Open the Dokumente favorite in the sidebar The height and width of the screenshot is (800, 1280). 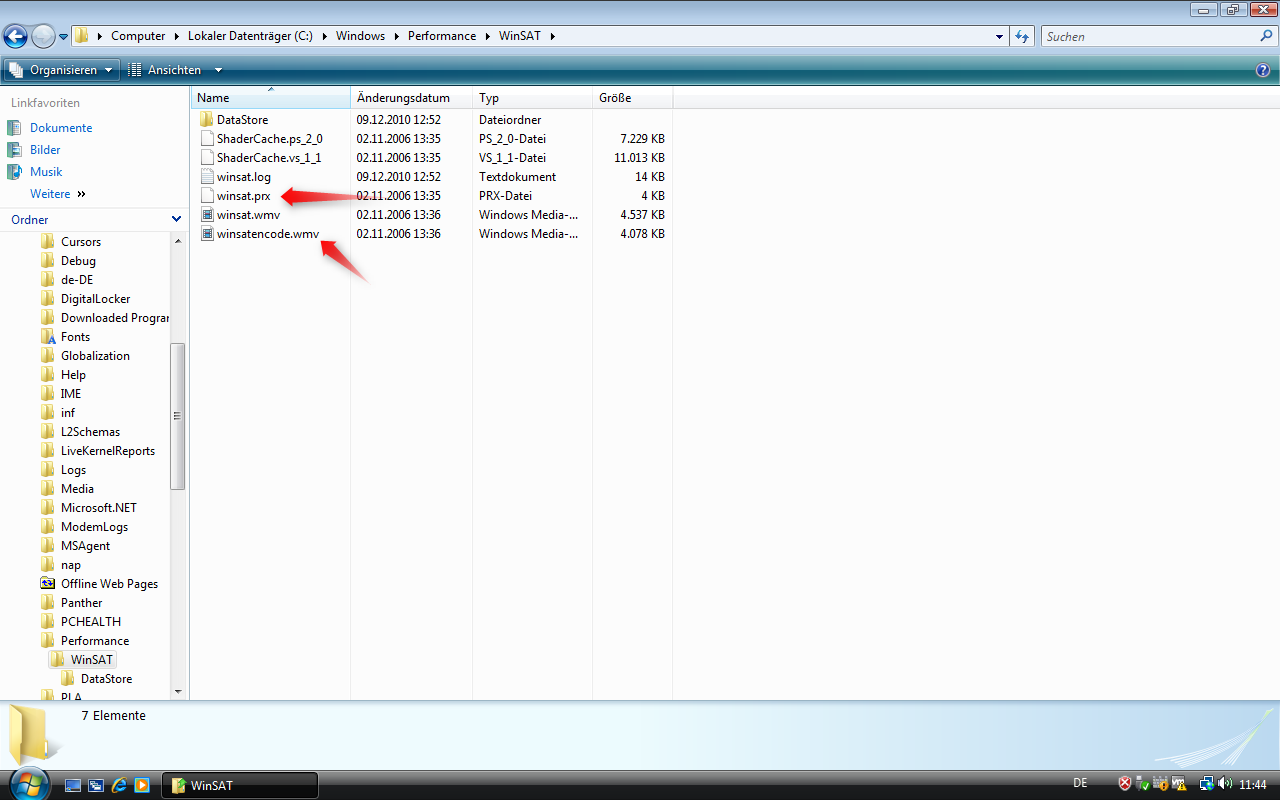tap(62, 127)
